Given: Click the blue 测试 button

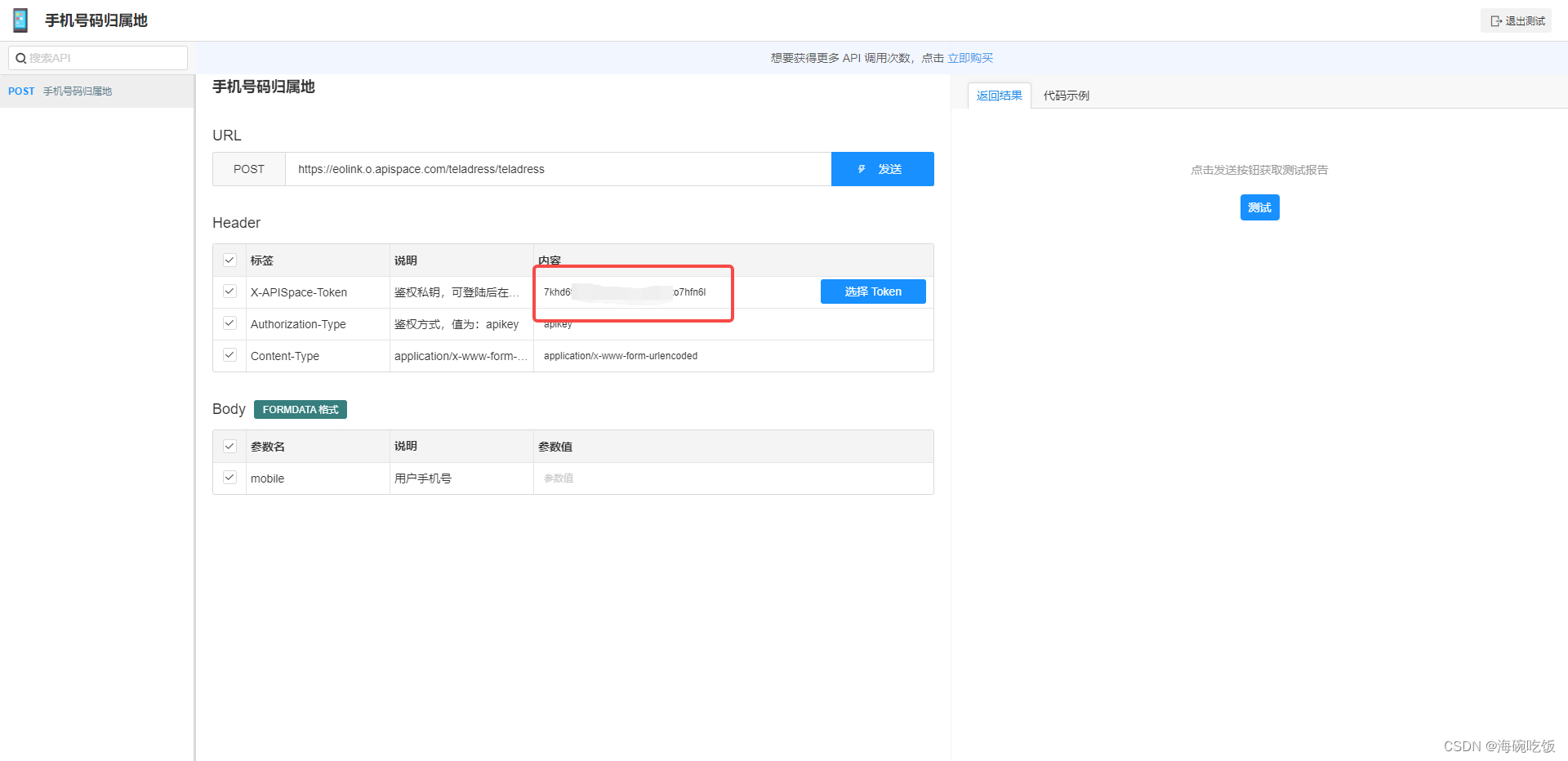Looking at the screenshot, I should click(x=1259, y=207).
